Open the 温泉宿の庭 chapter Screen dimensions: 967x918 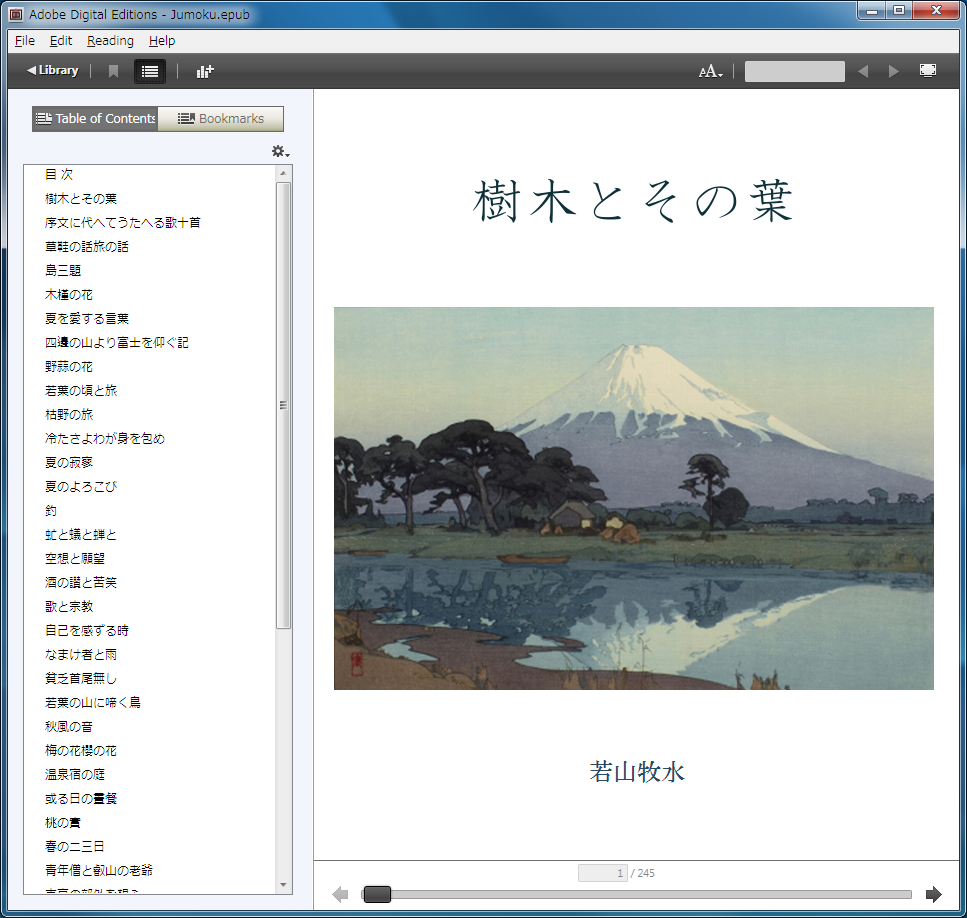75,776
